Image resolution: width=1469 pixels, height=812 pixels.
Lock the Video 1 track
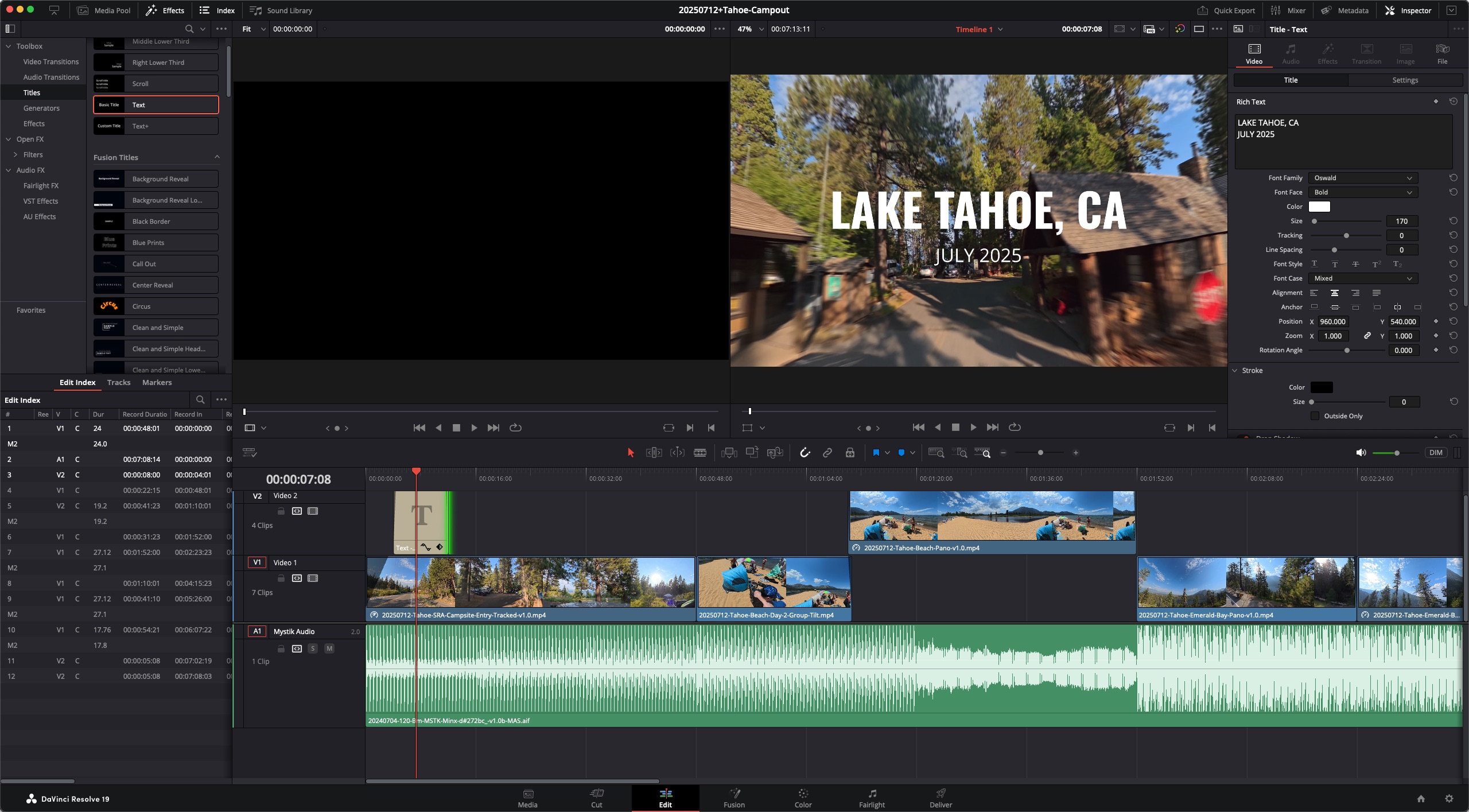tap(281, 578)
